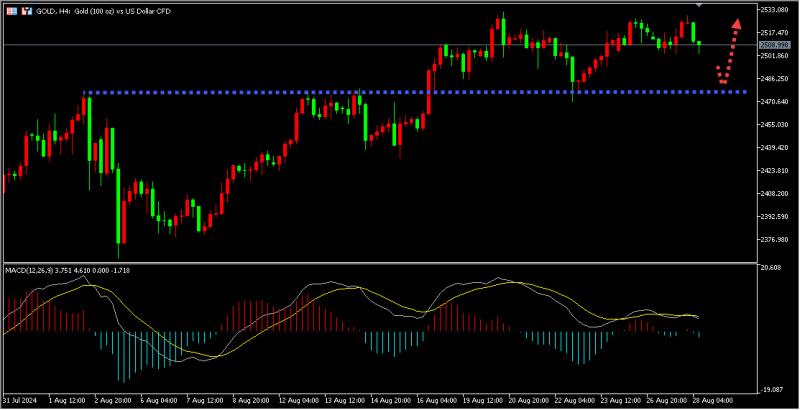
Task: Select the blue dotted horizontal resistance line
Action: [x=415, y=92]
